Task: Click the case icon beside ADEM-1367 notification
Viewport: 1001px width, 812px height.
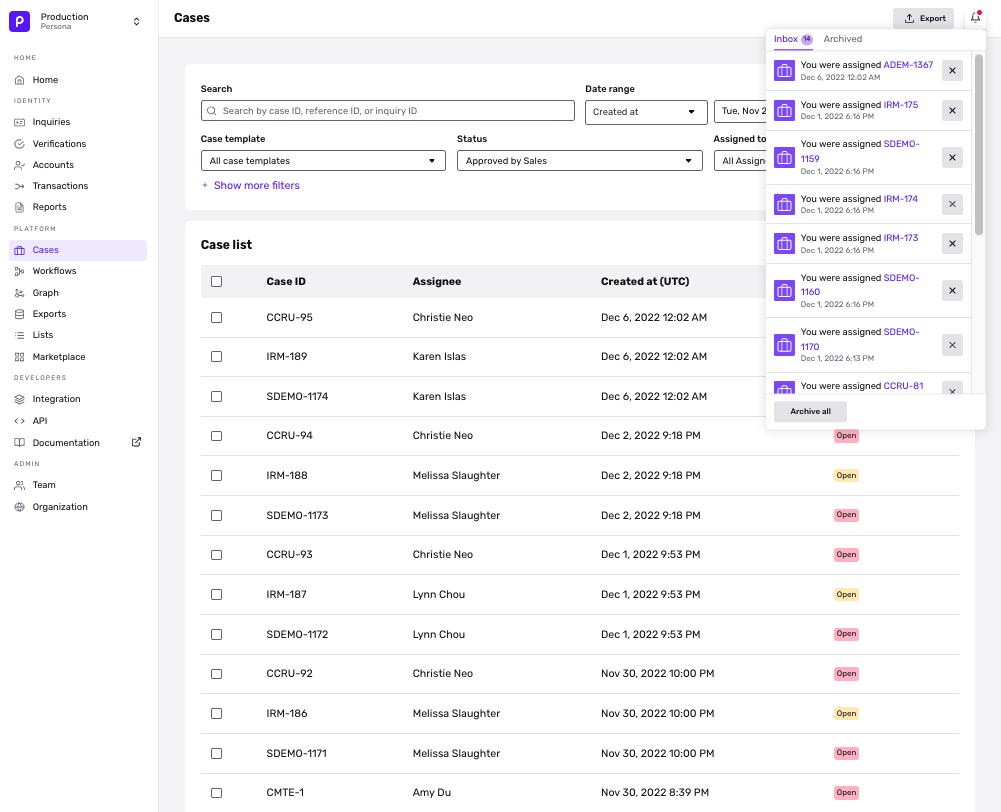Action: click(x=784, y=71)
